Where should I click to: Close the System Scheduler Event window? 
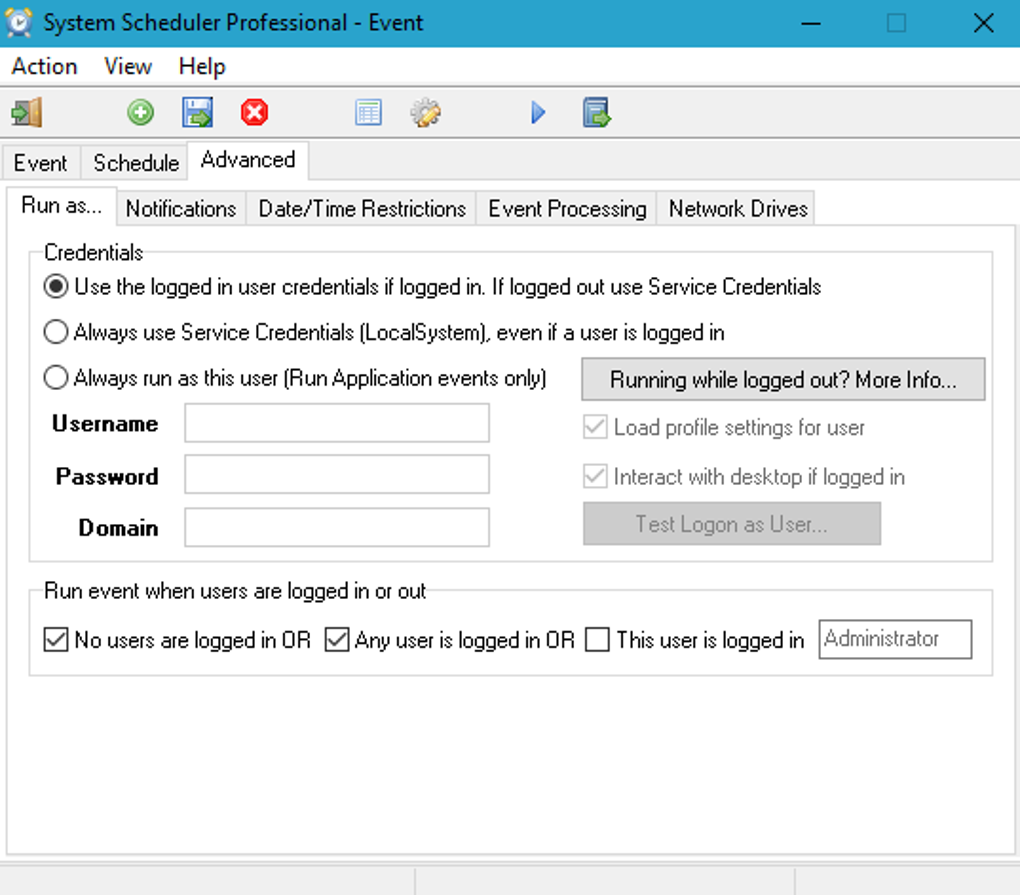(x=983, y=23)
